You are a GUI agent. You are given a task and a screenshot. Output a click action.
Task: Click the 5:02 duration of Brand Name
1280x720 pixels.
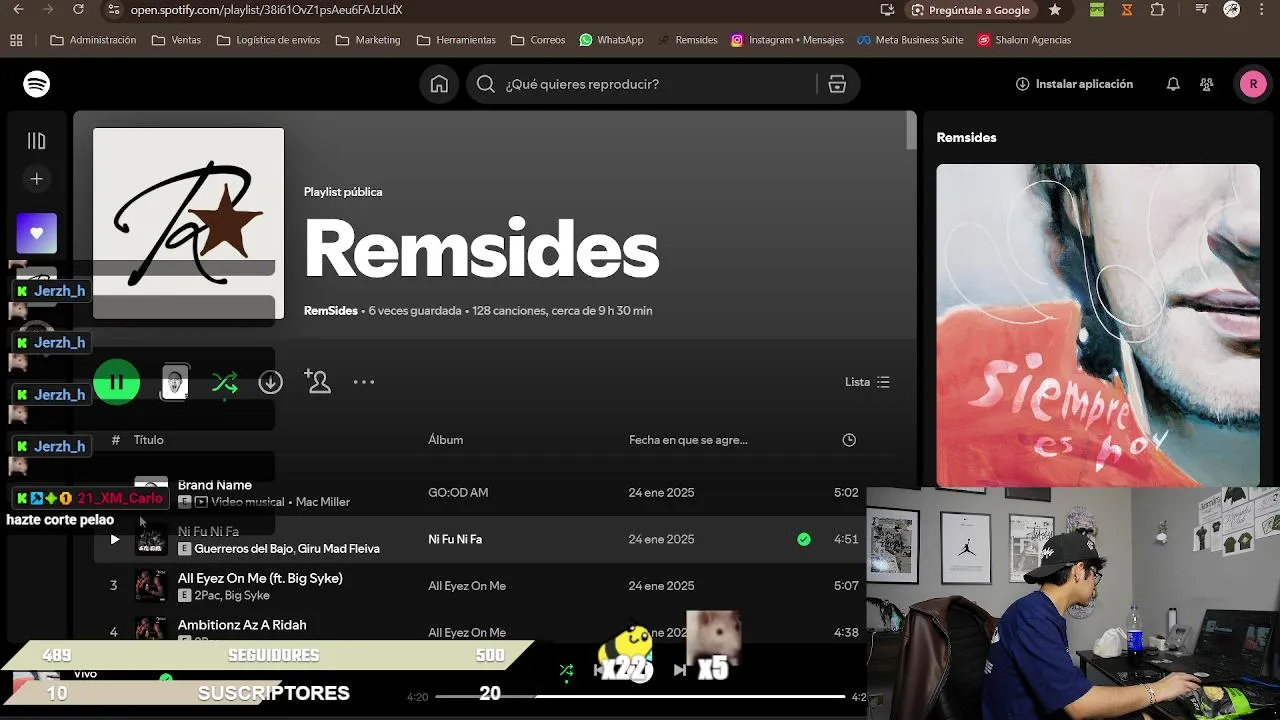tap(846, 493)
